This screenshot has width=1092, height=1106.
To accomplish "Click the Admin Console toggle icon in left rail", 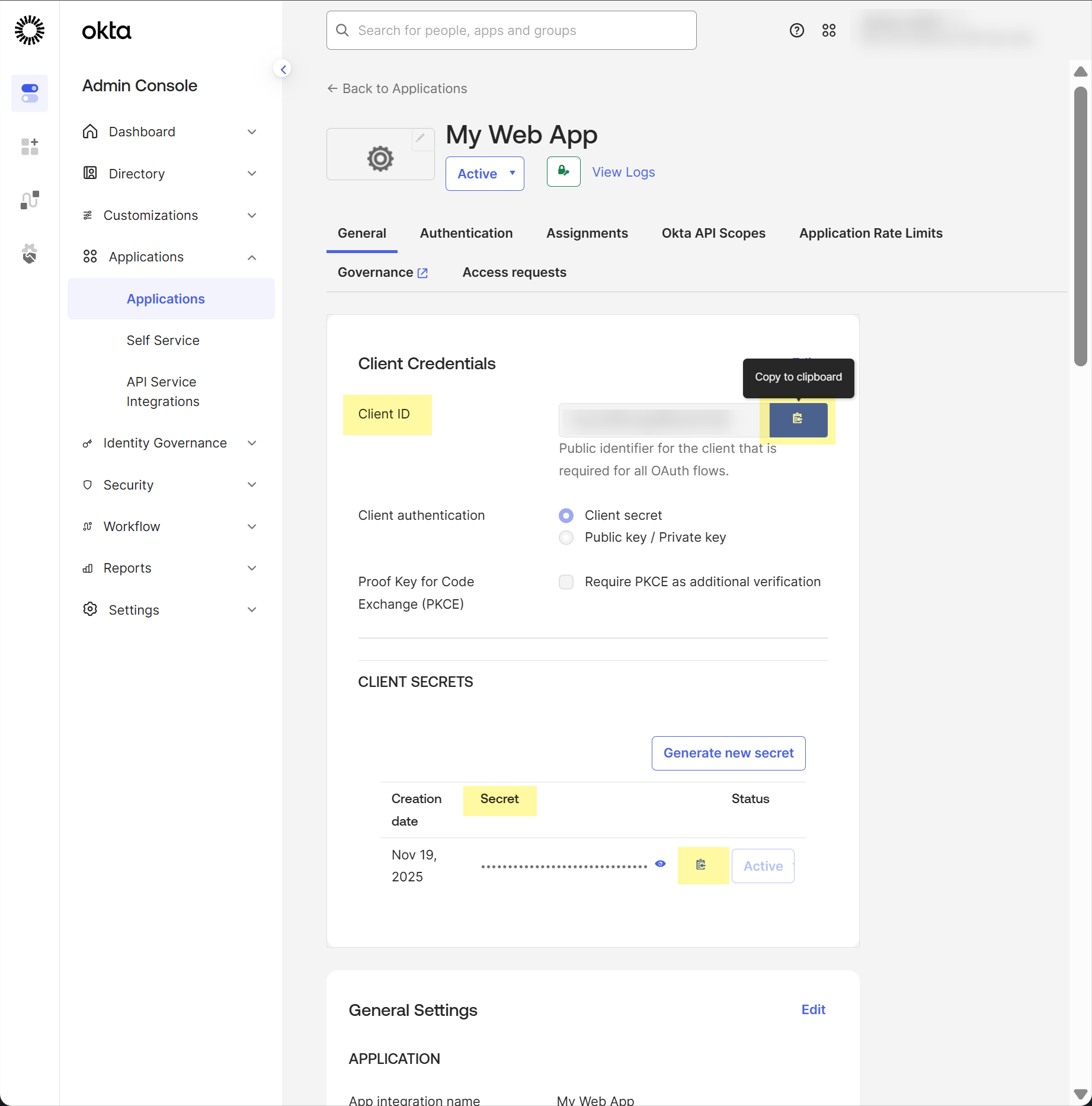I will click(30, 93).
